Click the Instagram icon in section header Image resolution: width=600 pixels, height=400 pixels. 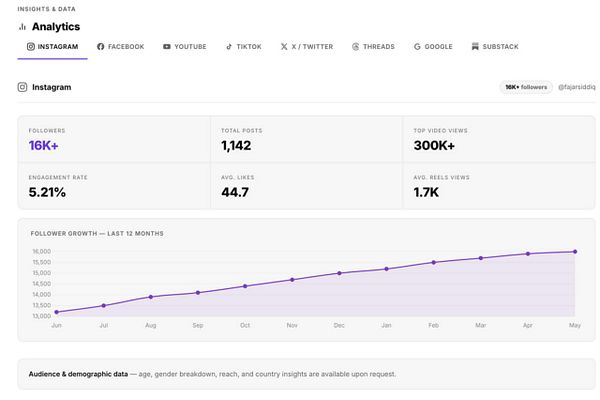pyautogui.click(x=22, y=87)
